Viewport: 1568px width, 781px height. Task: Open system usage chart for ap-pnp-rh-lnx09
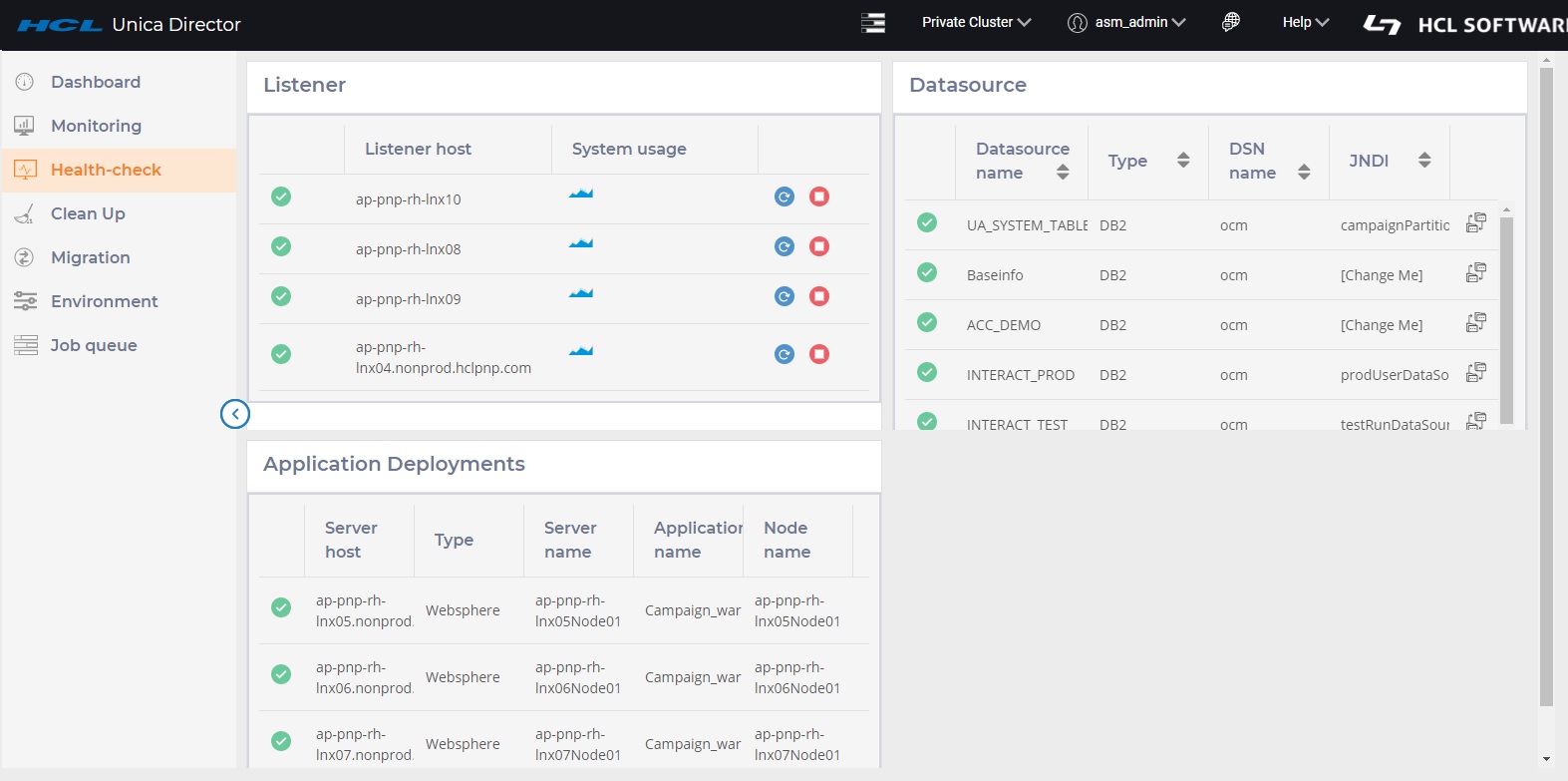[581, 293]
